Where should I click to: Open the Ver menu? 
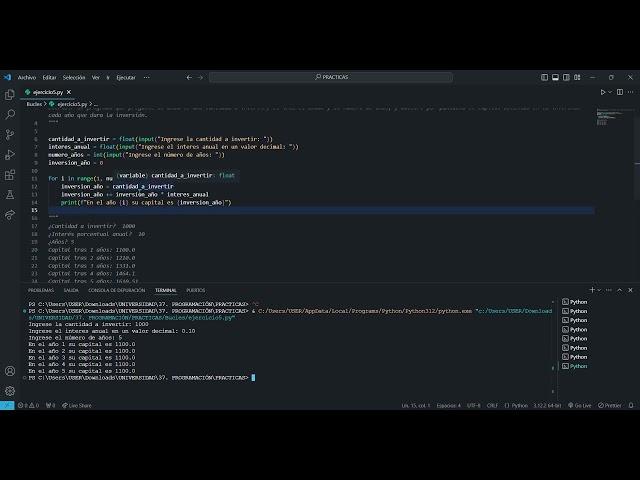tap(96, 77)
